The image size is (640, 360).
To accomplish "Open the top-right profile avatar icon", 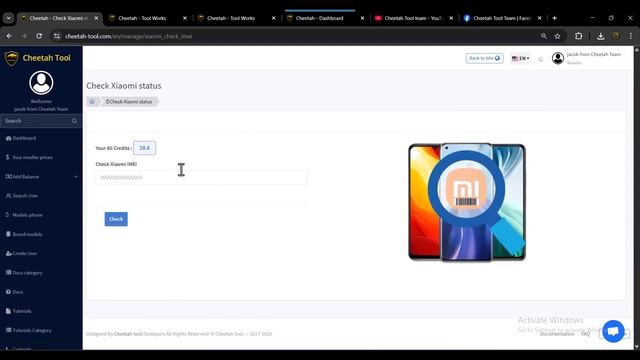I will click(558, 58).
